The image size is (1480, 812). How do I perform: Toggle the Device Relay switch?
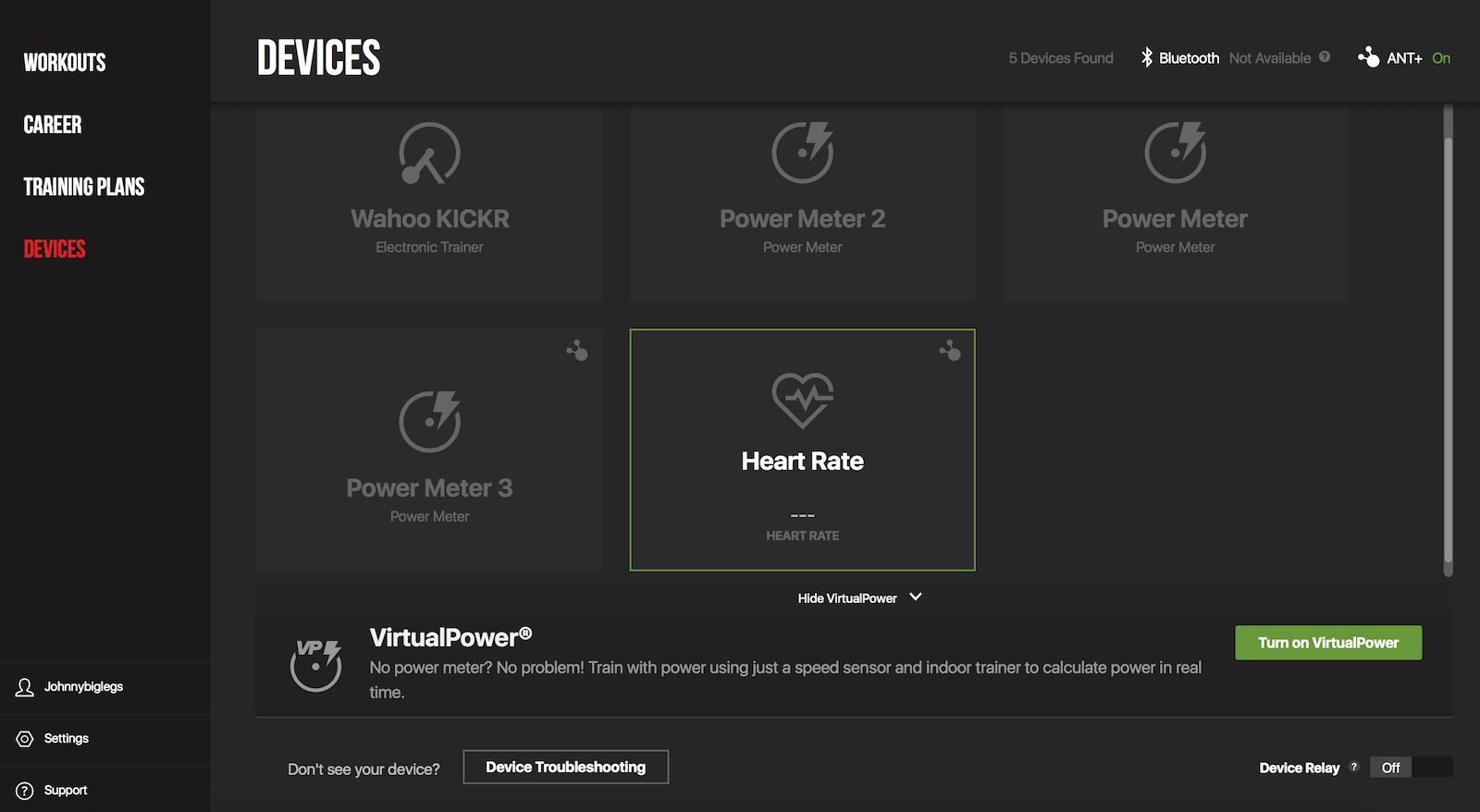pos(1411,768)
